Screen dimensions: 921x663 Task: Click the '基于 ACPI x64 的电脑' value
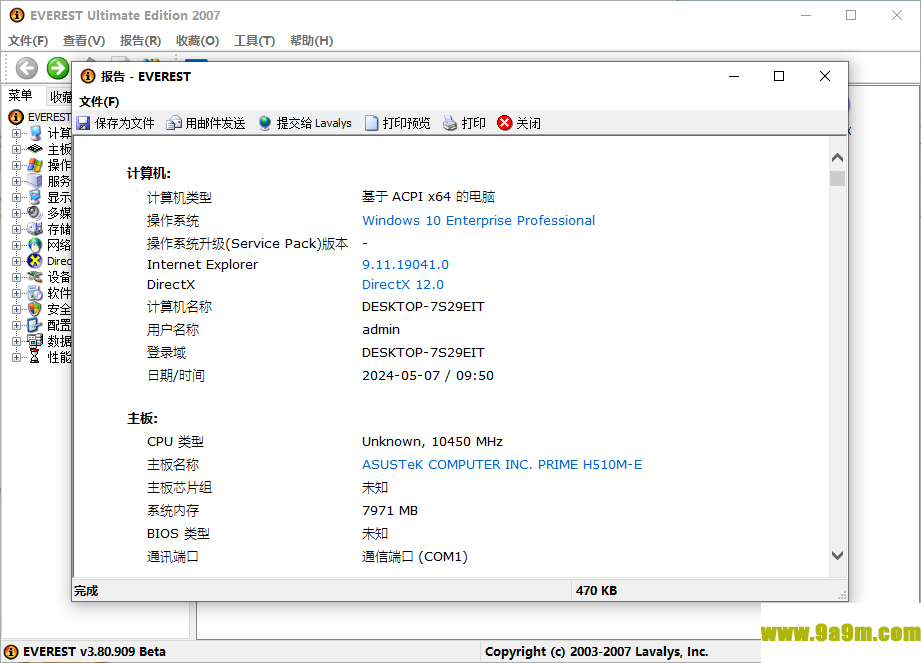pyautogui.click(x=428, y=197)
